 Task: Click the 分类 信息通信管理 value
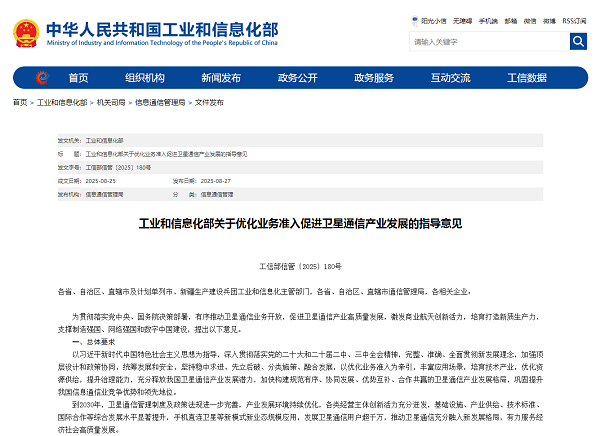(217, 194)
